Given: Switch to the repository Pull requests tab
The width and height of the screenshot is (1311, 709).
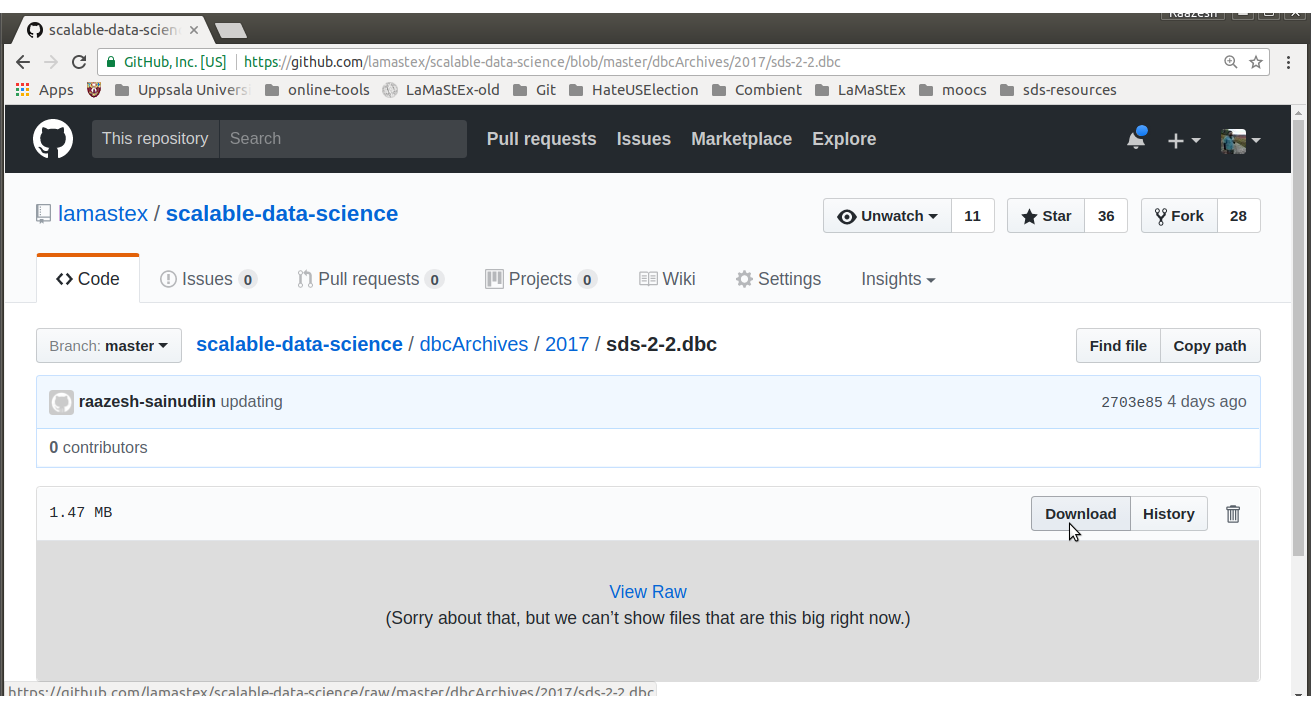Looking at the screenshot, I should tap(370, 279).
